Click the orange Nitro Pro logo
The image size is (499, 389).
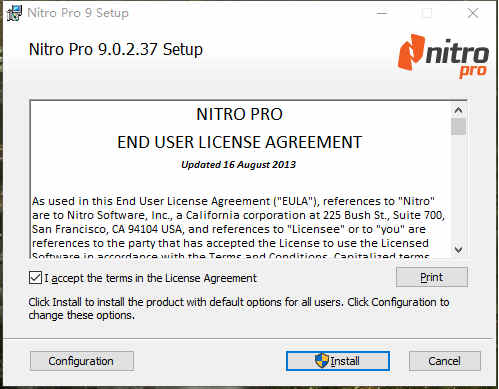tap(443, 56)
